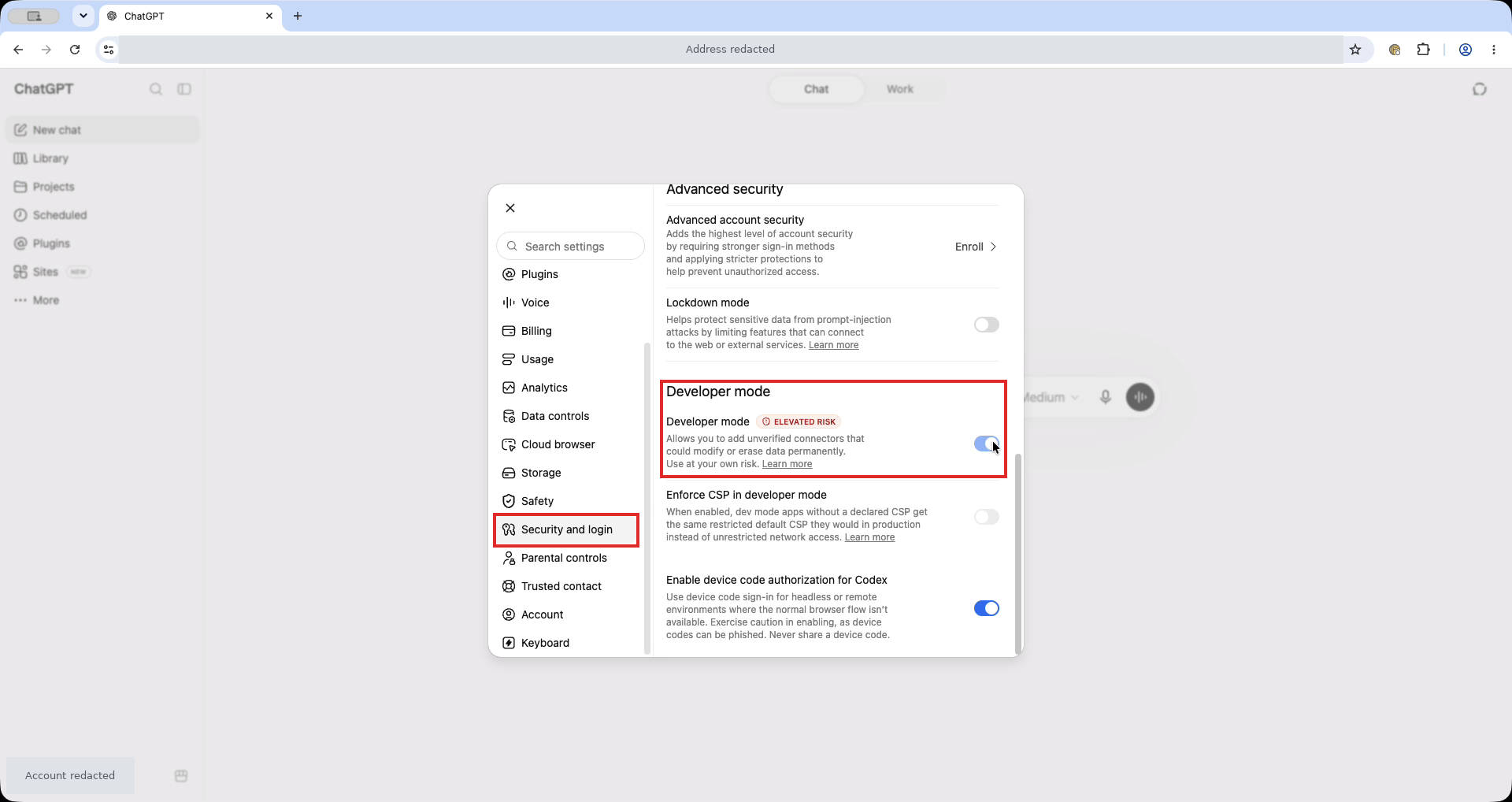Image resolution: width=1512 pixels, height=802 pixels.
Task: Click the icon beside account name
Action: click(181, 776)
